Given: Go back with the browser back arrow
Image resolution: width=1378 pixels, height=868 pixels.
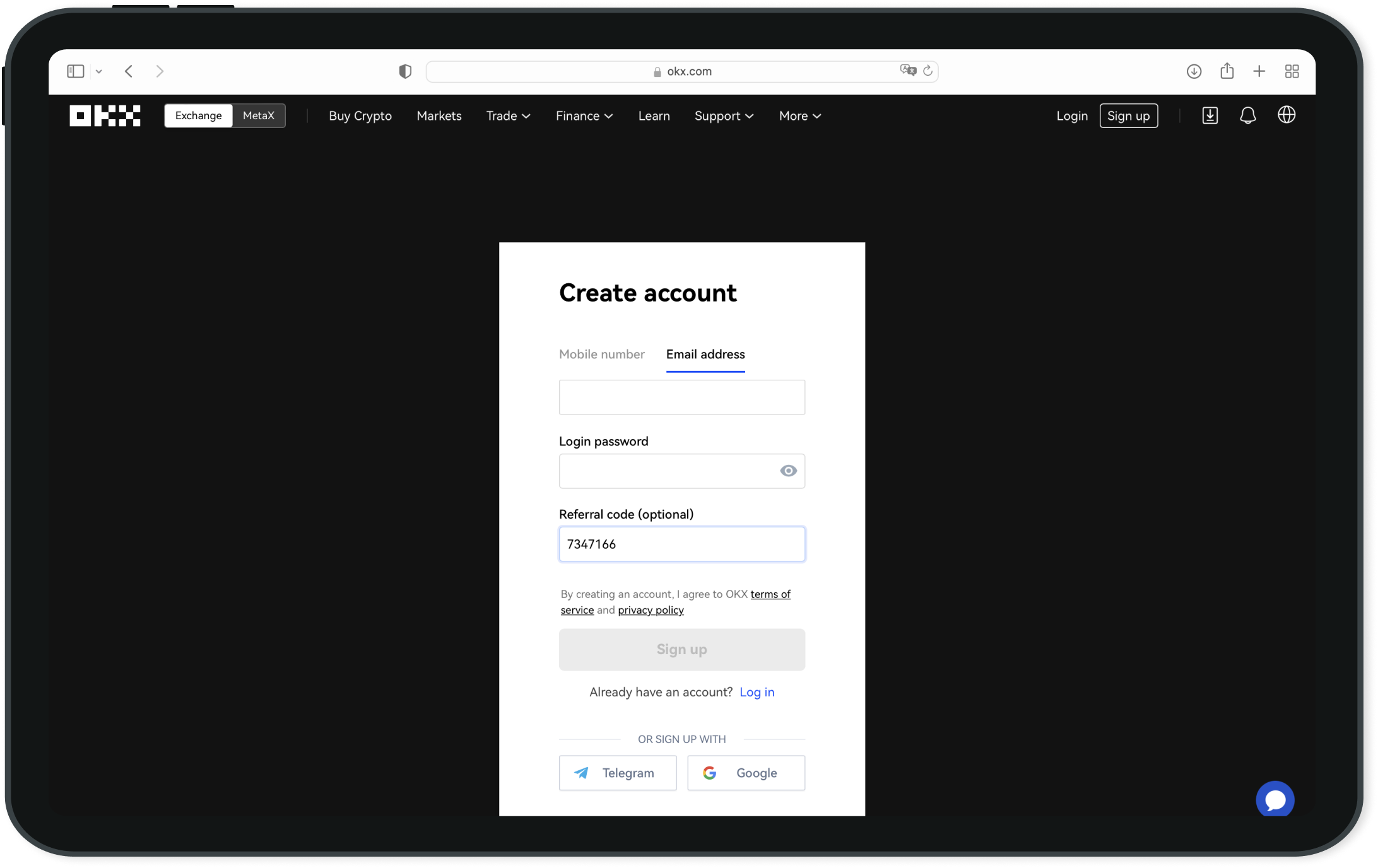Looking at the screenshot, I should pos(129,71).
